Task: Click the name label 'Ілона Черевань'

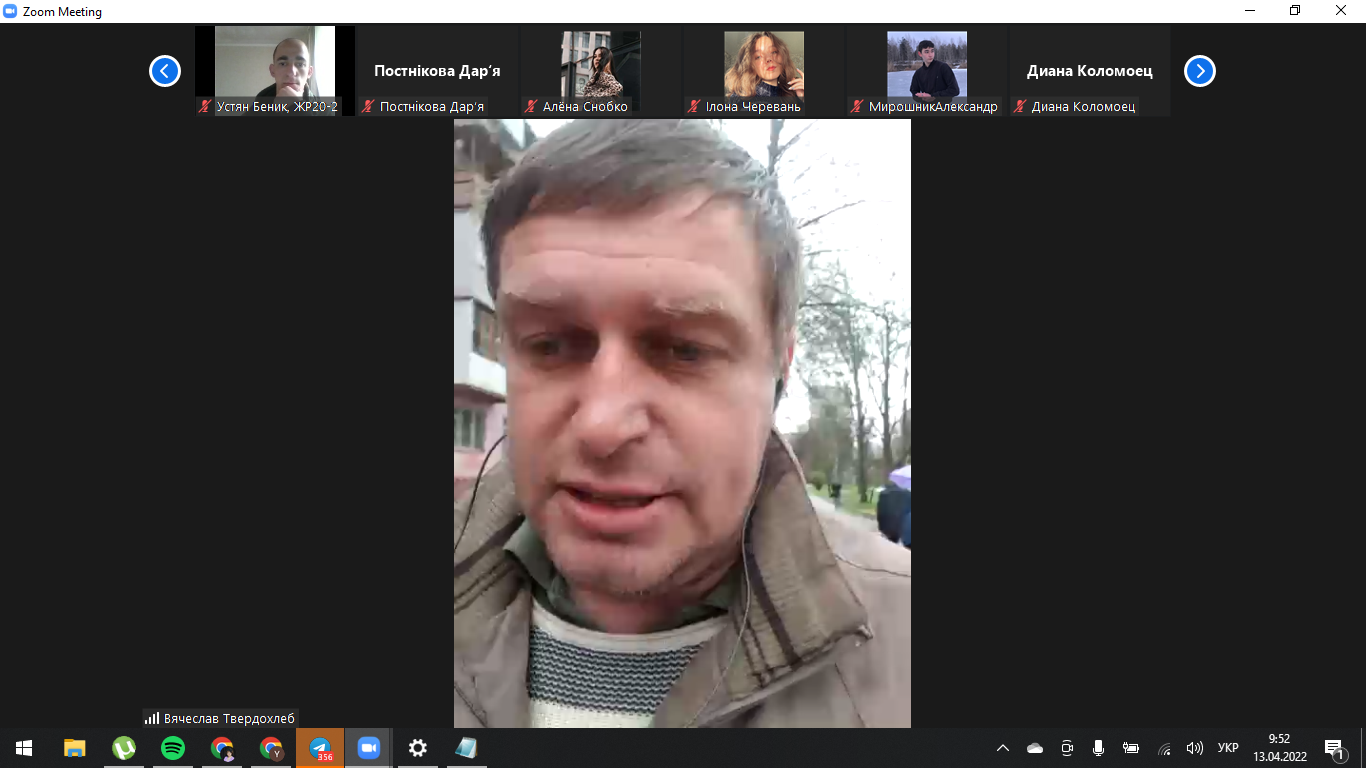Action: coord(753,106)
